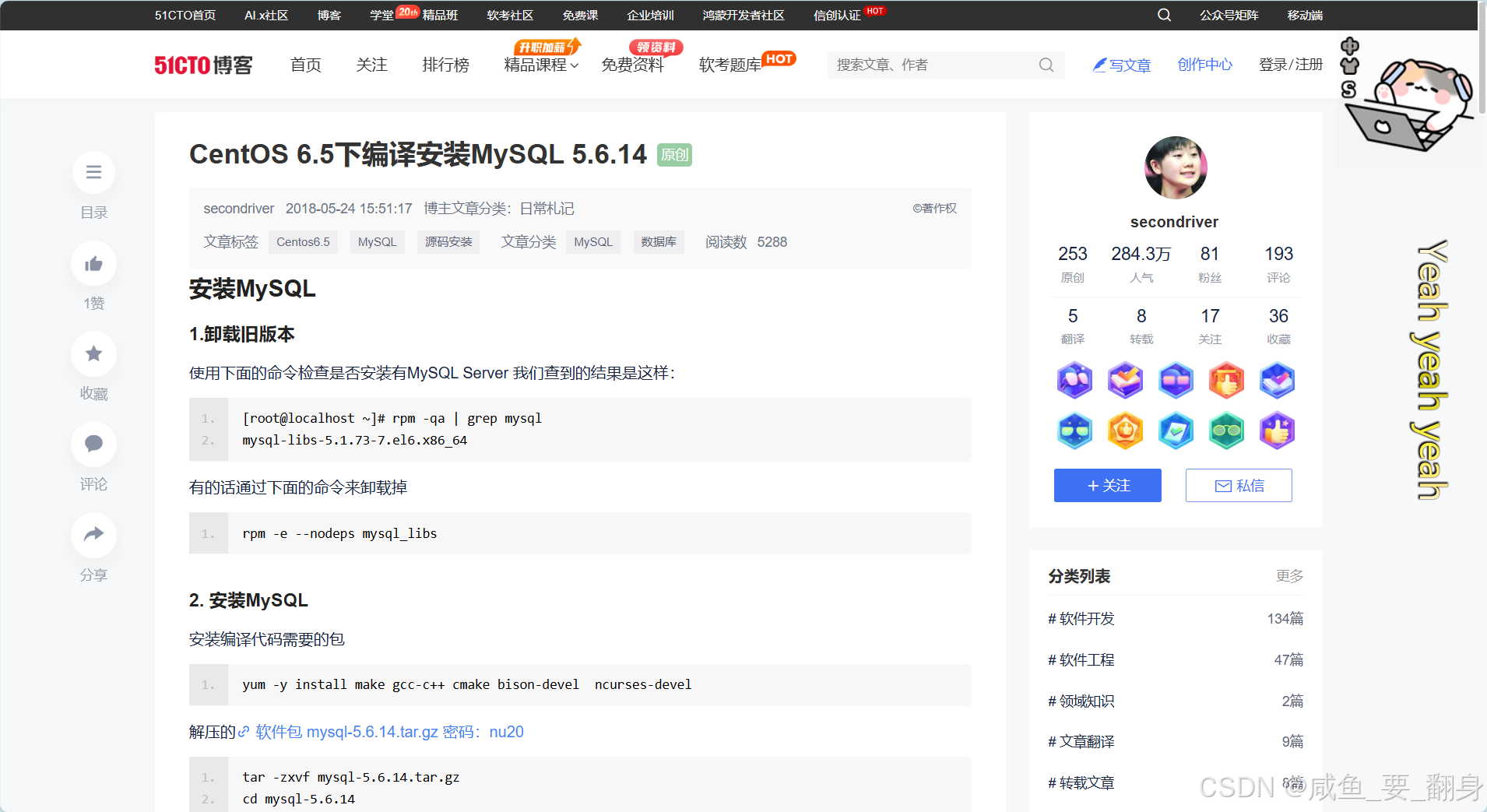This screenshot has width=1487, height=812.
Task: Click 登录/注册 link
Action: [x=1291, y=65]
